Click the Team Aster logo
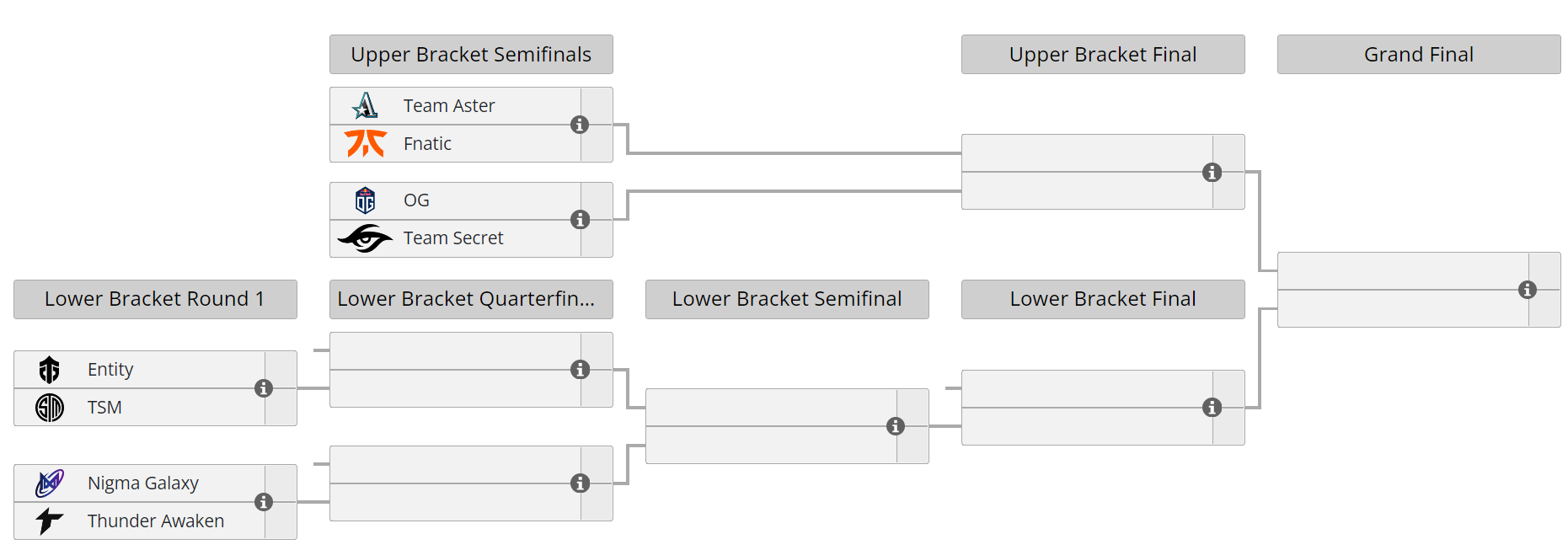The image size is (1568, 550). coord(365,105)
